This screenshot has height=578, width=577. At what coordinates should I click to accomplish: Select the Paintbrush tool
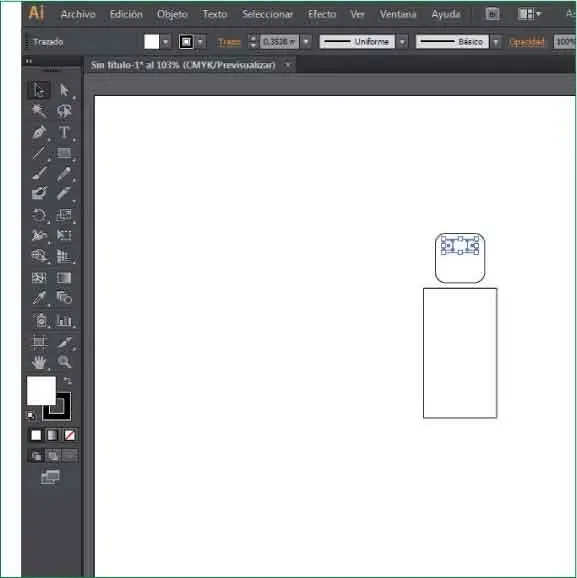pyautogui.click(x=39, y=173)
